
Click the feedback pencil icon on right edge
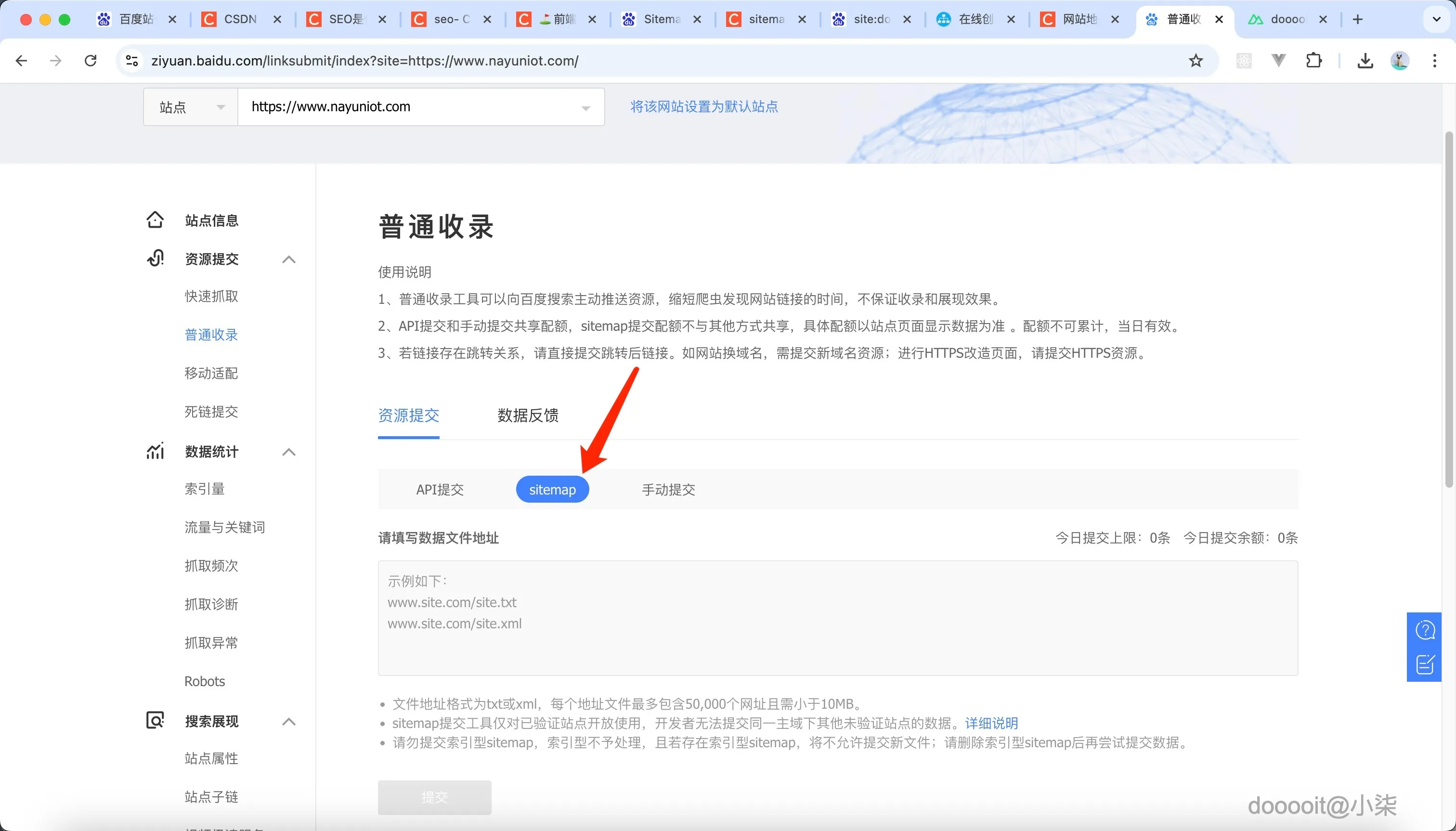1425,664
